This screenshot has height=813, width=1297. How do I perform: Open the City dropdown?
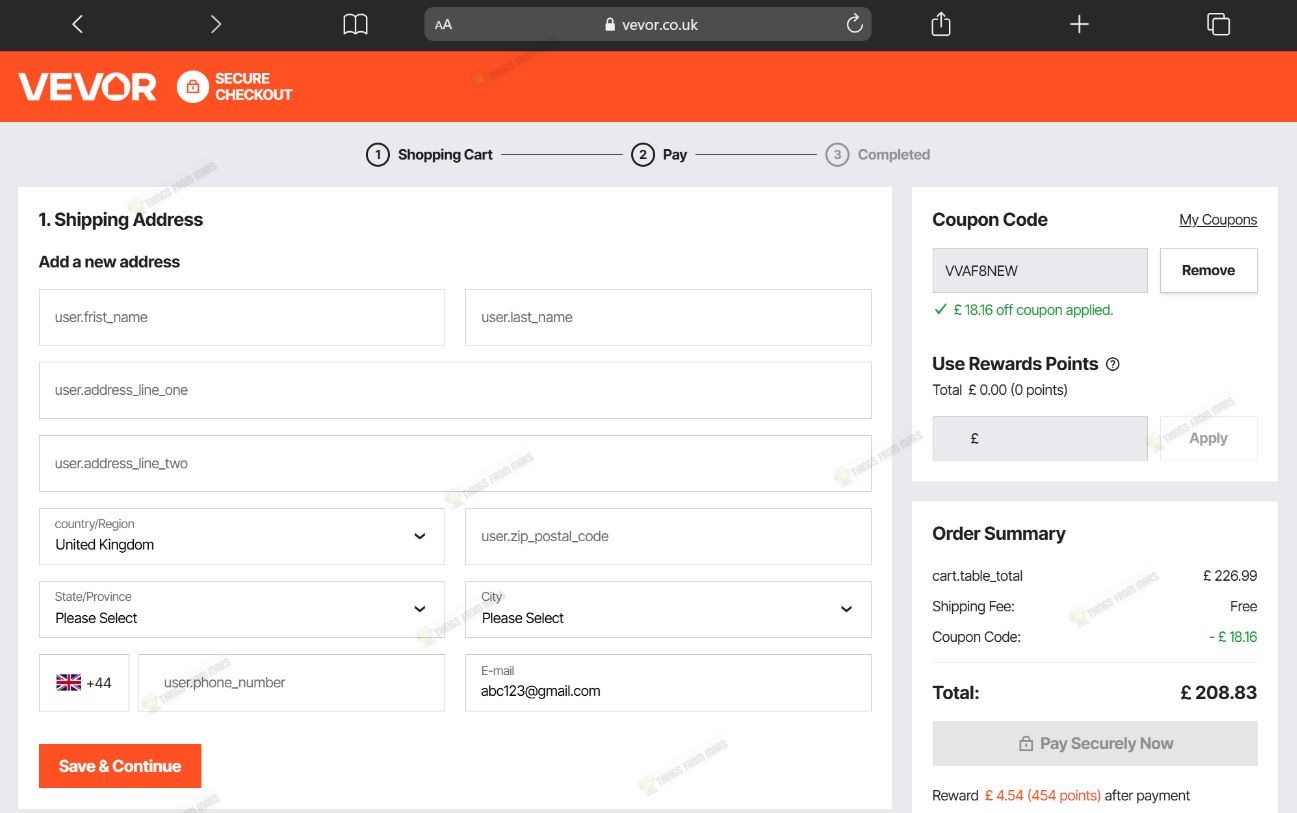click(x=668, y=609)
